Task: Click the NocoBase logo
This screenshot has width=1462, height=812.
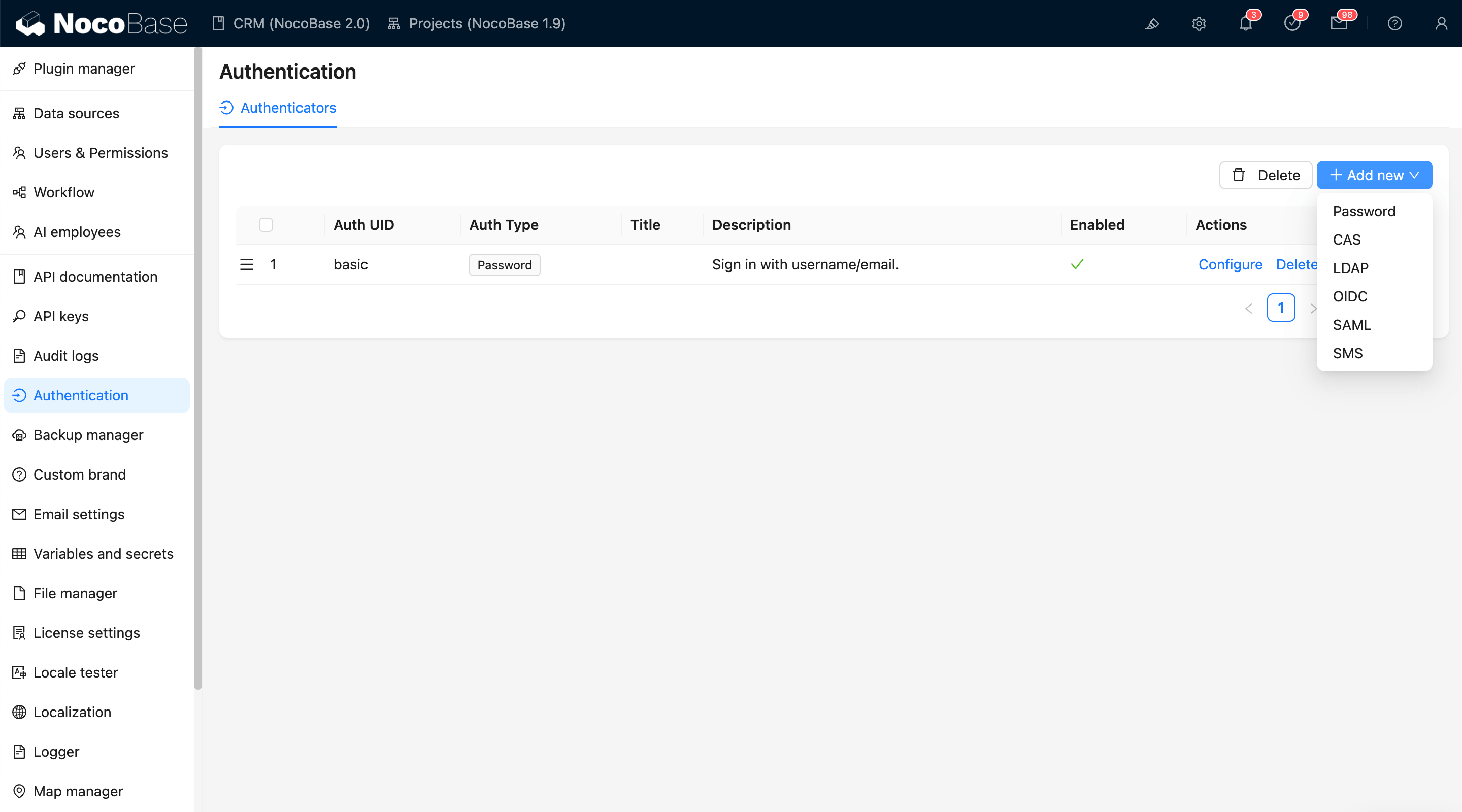Action: pos(102,24)
